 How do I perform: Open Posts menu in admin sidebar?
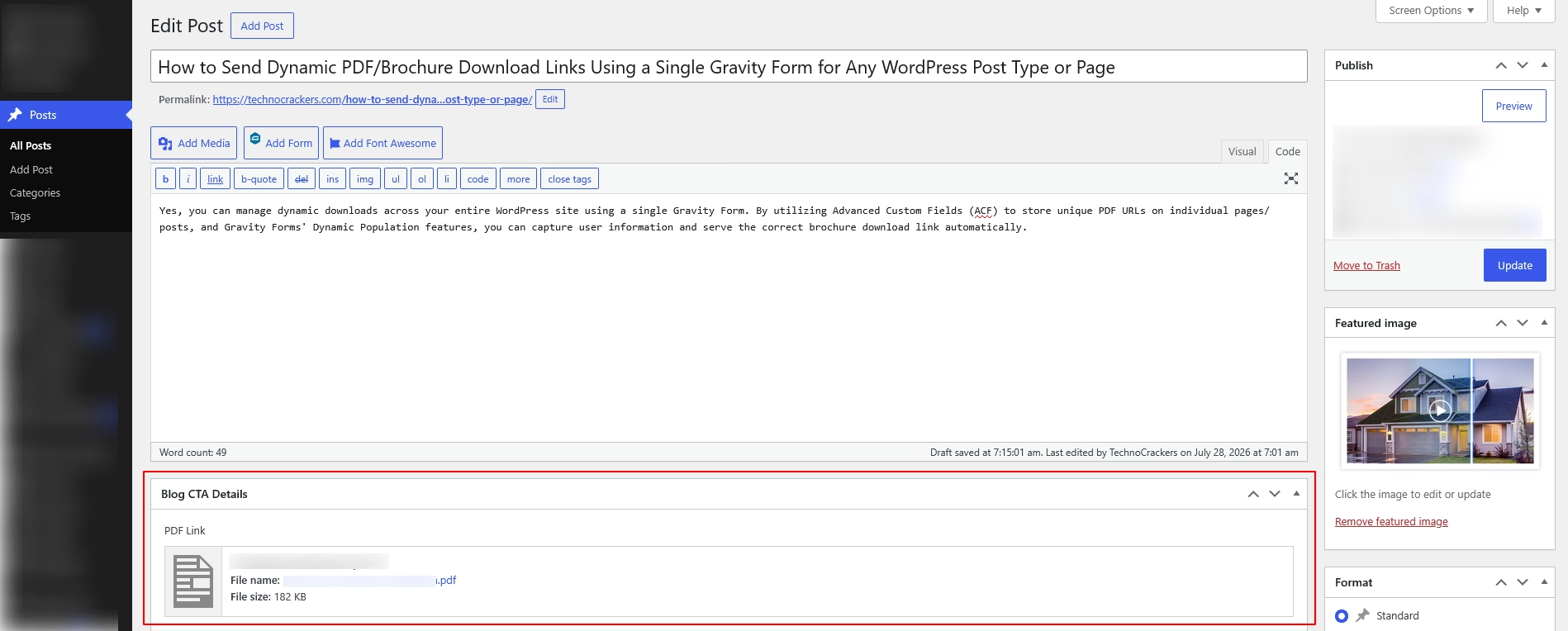click(66, 115)
